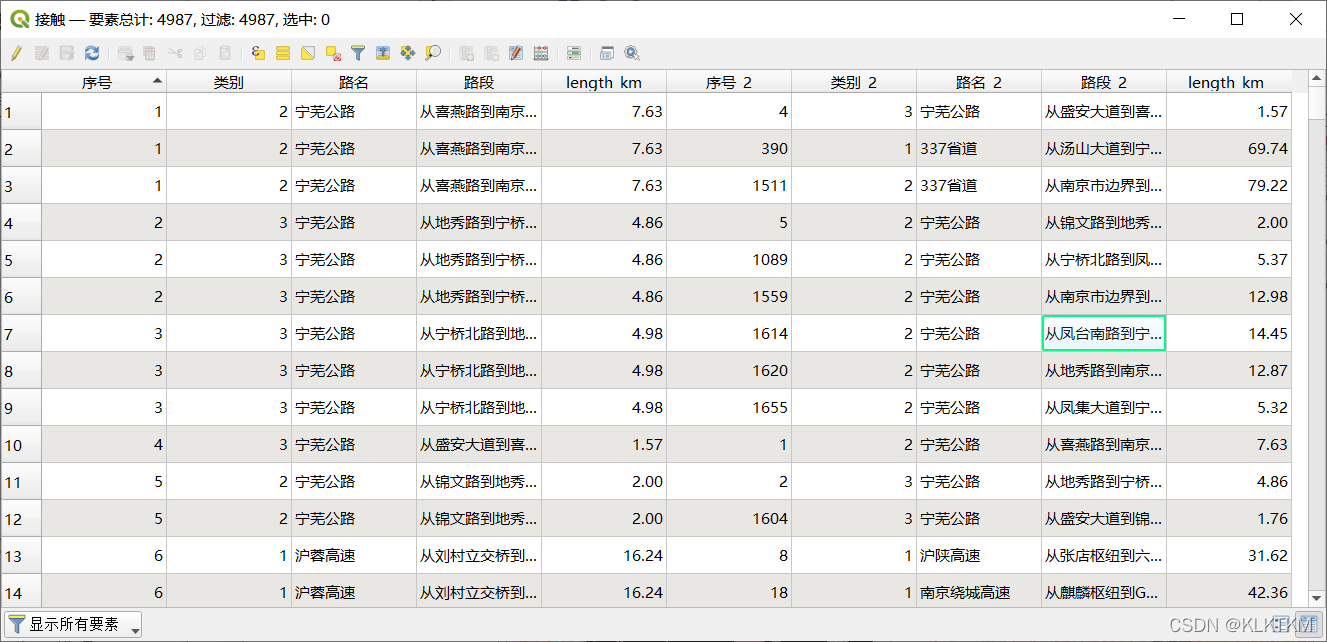1327x642 pixels.
Task: Sort by the 序号 column header
Action: pos(104,82)
